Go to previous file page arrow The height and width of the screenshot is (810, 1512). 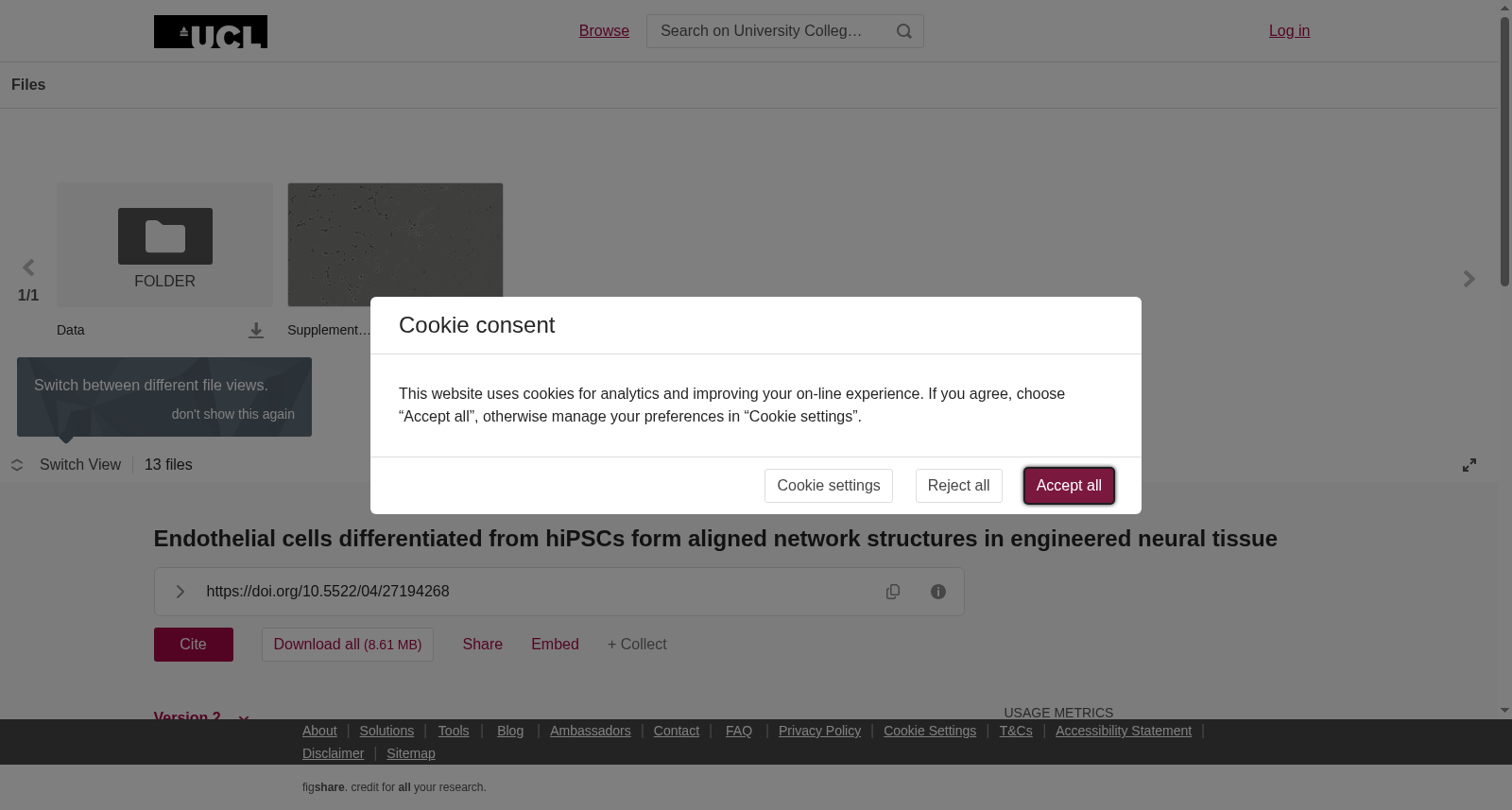(28, 267)
